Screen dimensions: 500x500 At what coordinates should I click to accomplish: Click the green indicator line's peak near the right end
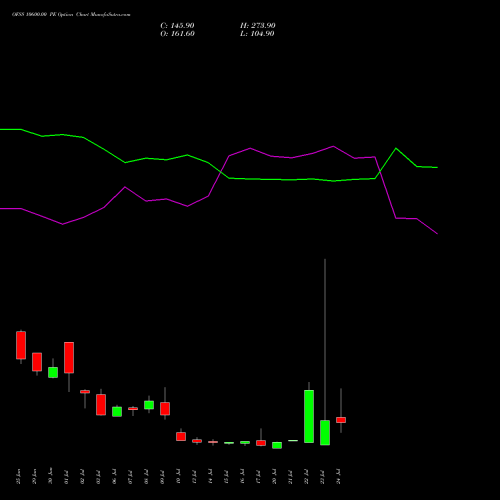click(x=396, y=148)
